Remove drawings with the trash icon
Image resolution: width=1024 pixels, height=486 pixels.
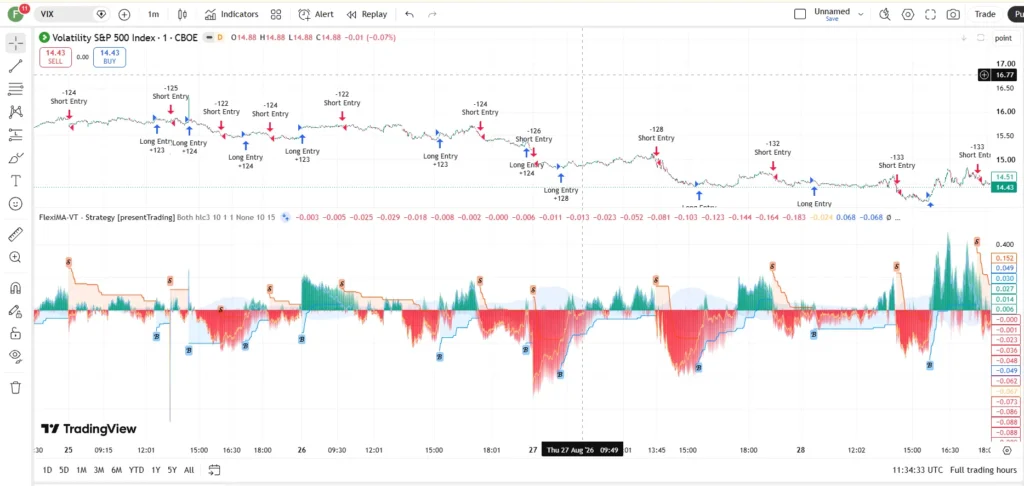16,387
